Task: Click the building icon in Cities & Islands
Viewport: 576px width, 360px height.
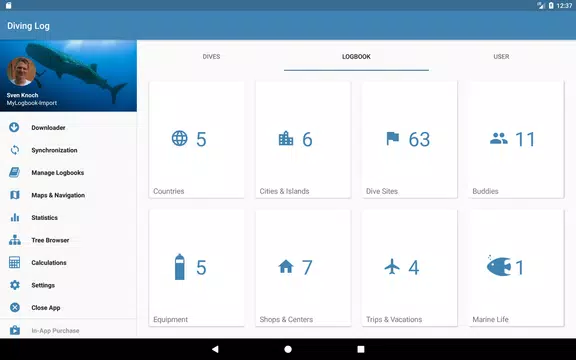Action: point(286,138)
